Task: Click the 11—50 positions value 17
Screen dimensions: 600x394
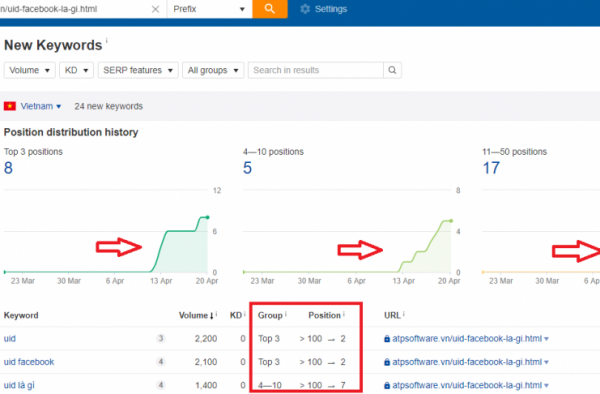Action: [x=491, y=168]
